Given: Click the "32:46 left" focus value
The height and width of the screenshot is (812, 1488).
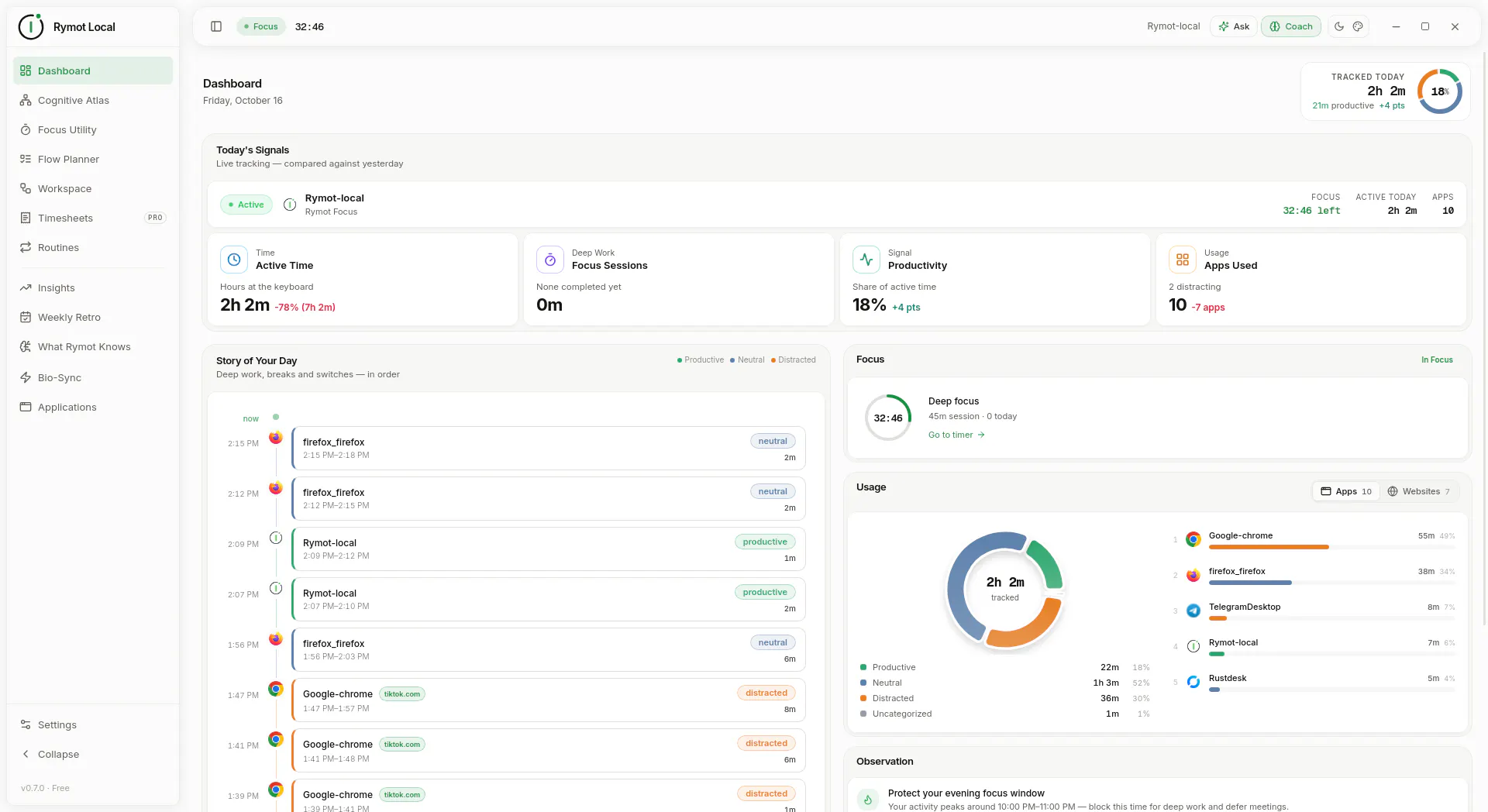Looking at the screenshot, I should tap(1311, 211).
